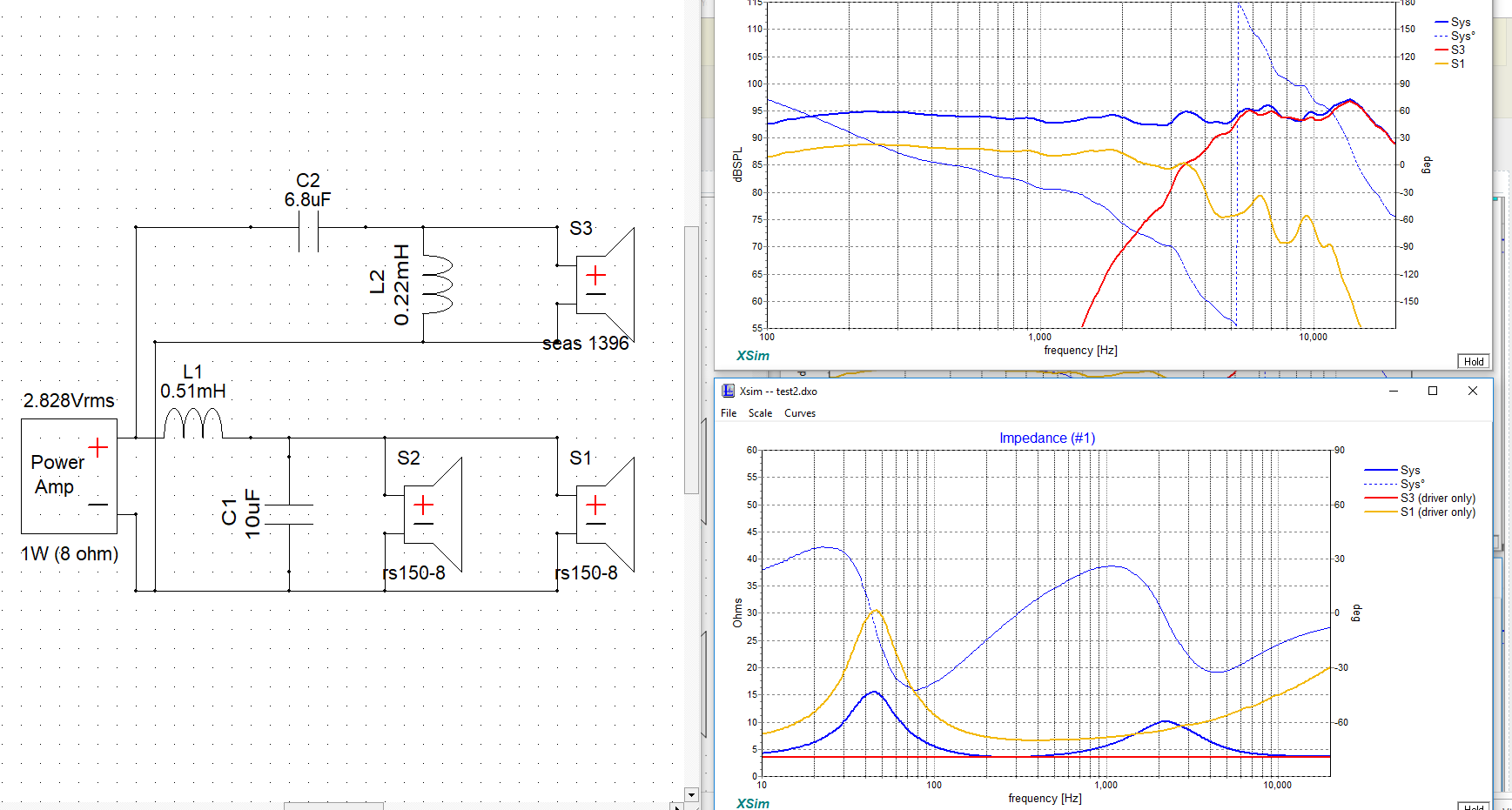Click the schematic horizontal scrollbar thumb
The image size is (1512, 810).
pyautogui.click(x=333, y=806)
